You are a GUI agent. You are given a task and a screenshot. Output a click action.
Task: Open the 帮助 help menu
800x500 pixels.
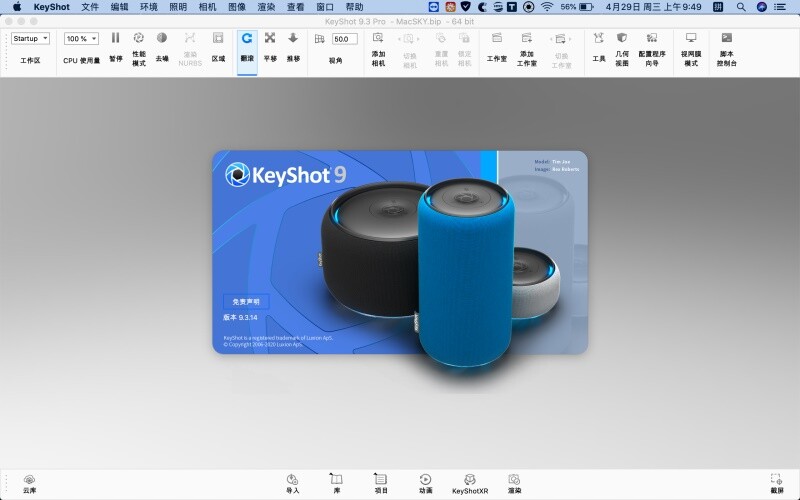[x=354, y=7]
